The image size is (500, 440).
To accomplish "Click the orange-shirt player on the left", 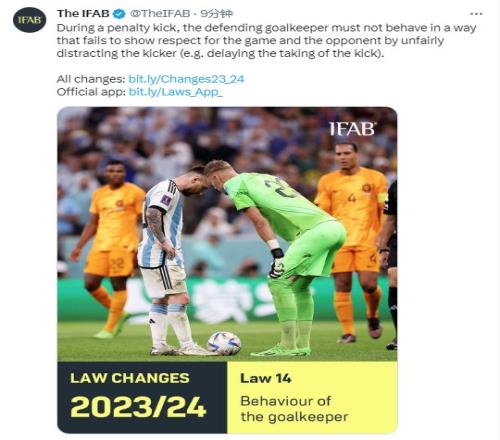I will pos(108,247).
